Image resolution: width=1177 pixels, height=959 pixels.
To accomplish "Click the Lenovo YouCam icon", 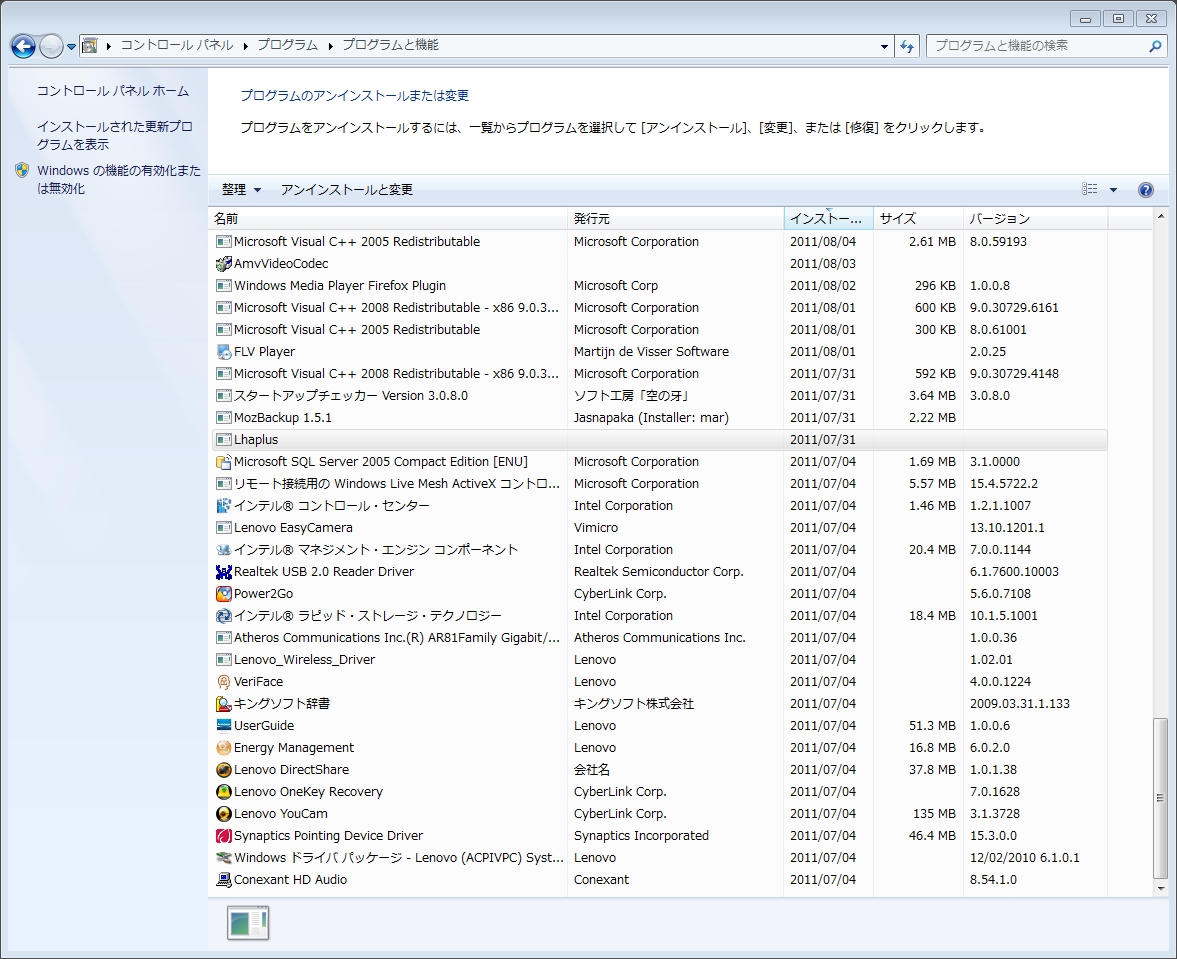I will click(224, 814).
